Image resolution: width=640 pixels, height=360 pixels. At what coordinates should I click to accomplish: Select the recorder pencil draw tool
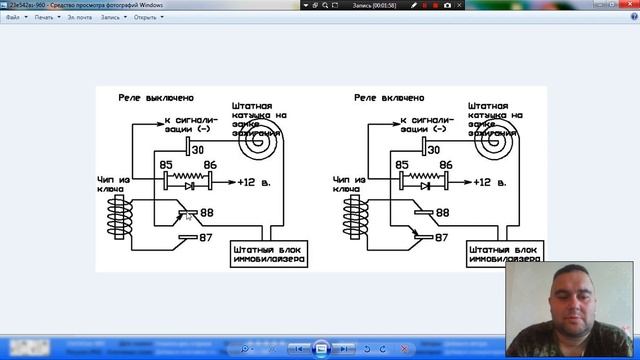tap(414, 5)
